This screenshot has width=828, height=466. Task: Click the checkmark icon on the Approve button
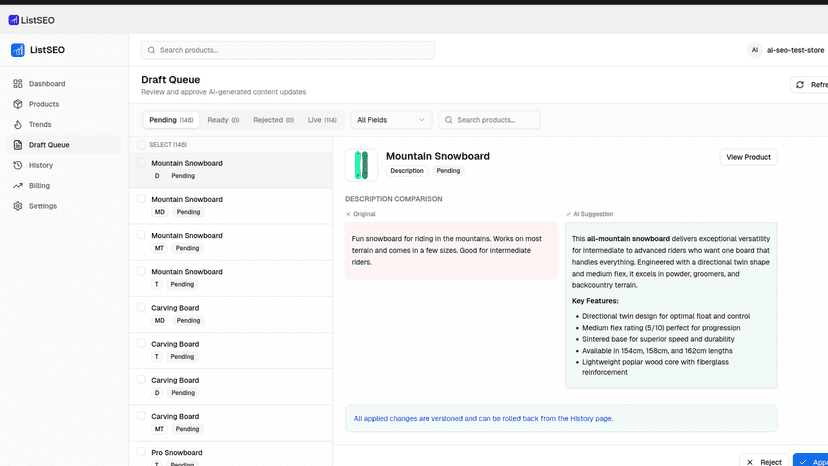803,462
